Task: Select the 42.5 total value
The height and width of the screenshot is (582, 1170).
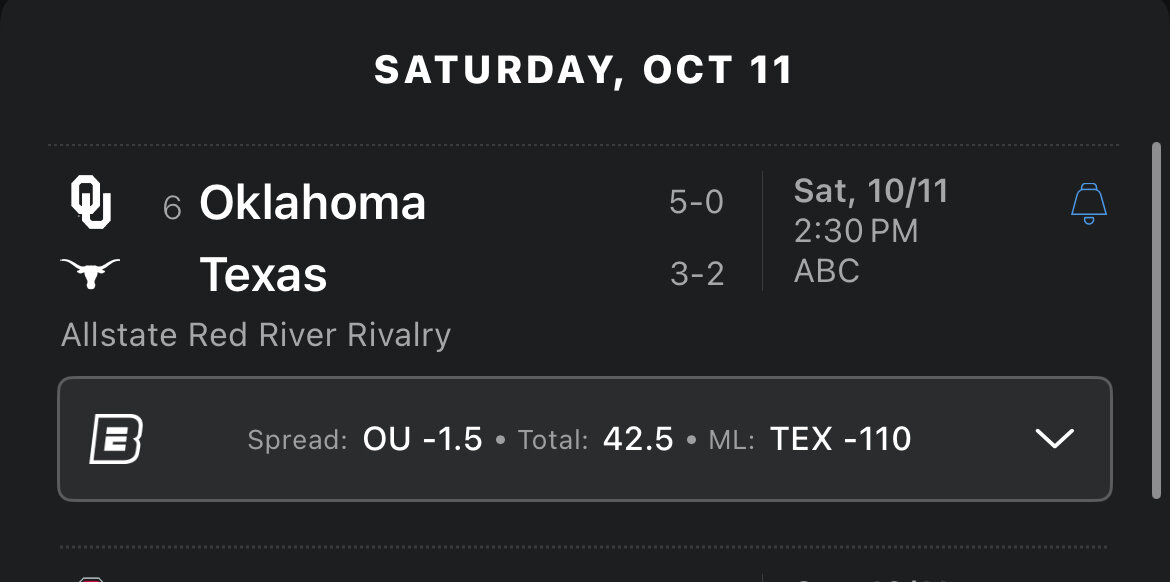Action: (638, 439)
